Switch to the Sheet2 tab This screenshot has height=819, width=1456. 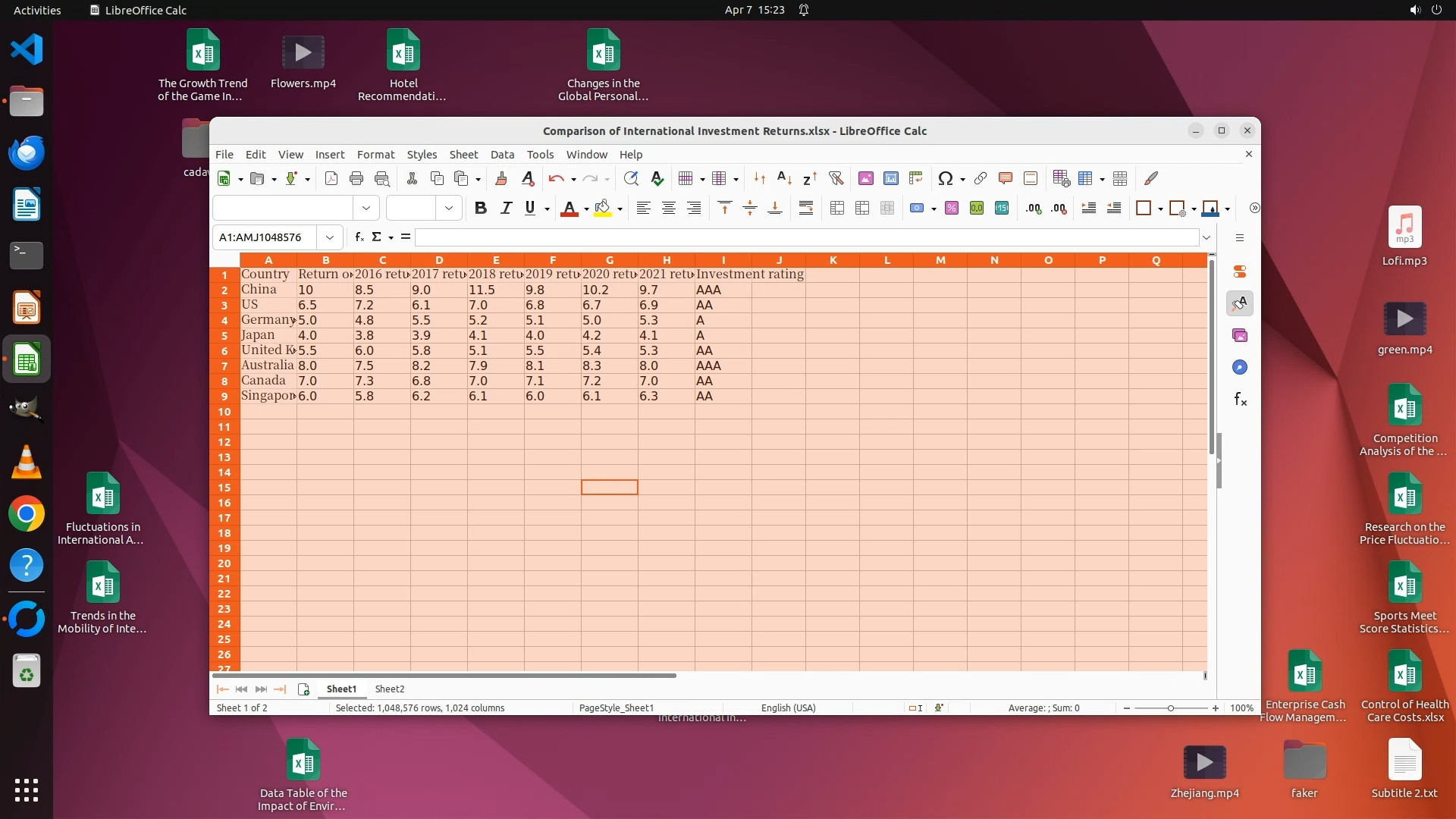click(390, 689)
